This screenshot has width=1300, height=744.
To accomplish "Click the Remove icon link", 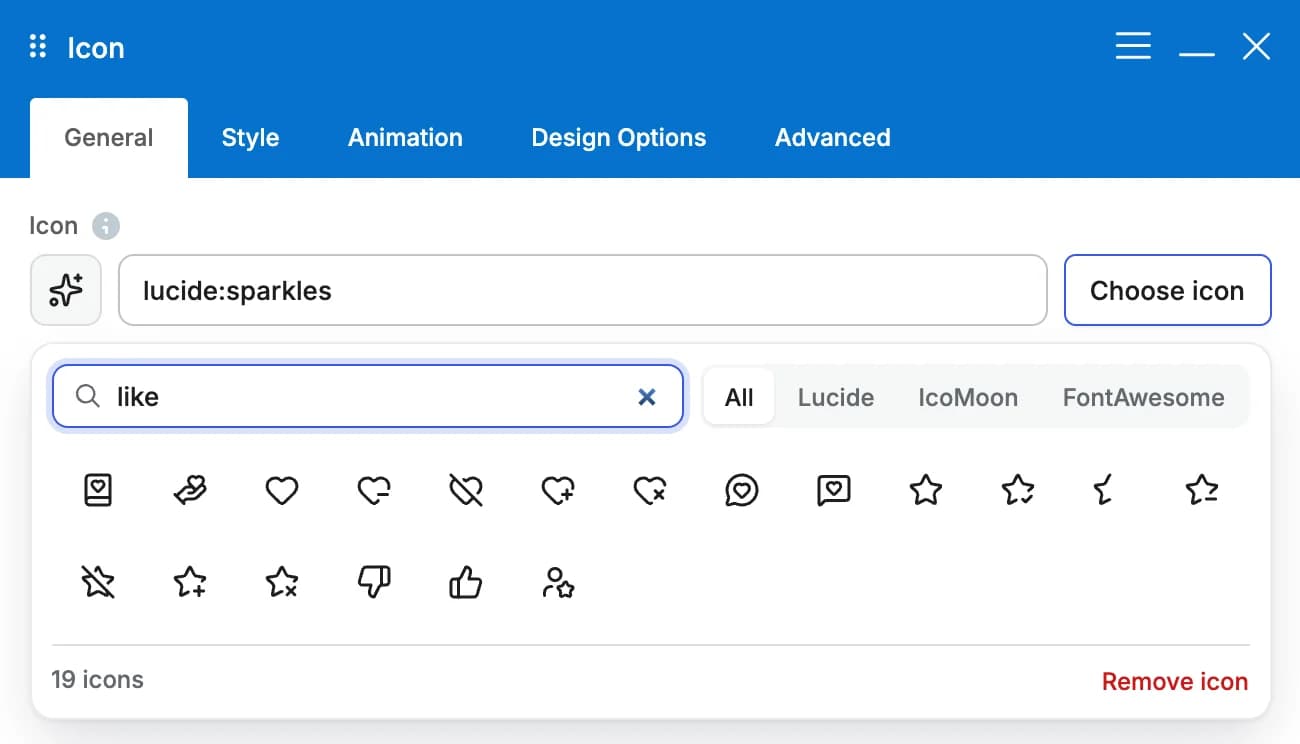I will (1175, 682).
